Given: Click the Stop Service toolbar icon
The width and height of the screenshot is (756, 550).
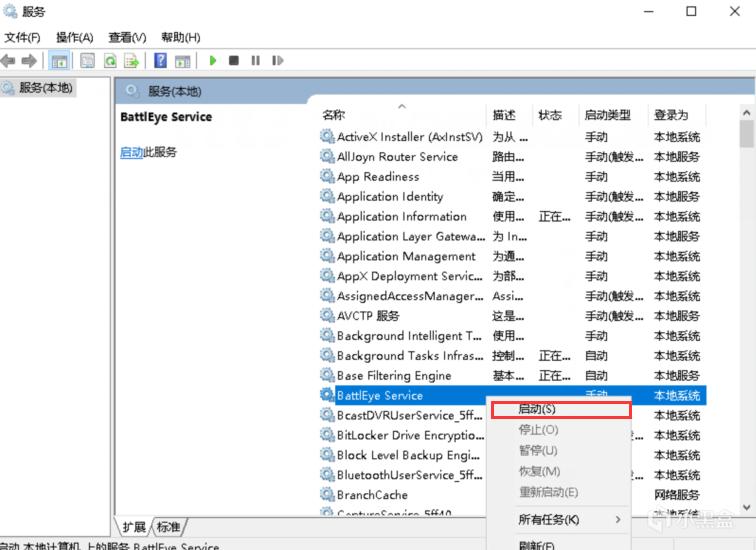Looking at the screenshot, I should (233, 61).
